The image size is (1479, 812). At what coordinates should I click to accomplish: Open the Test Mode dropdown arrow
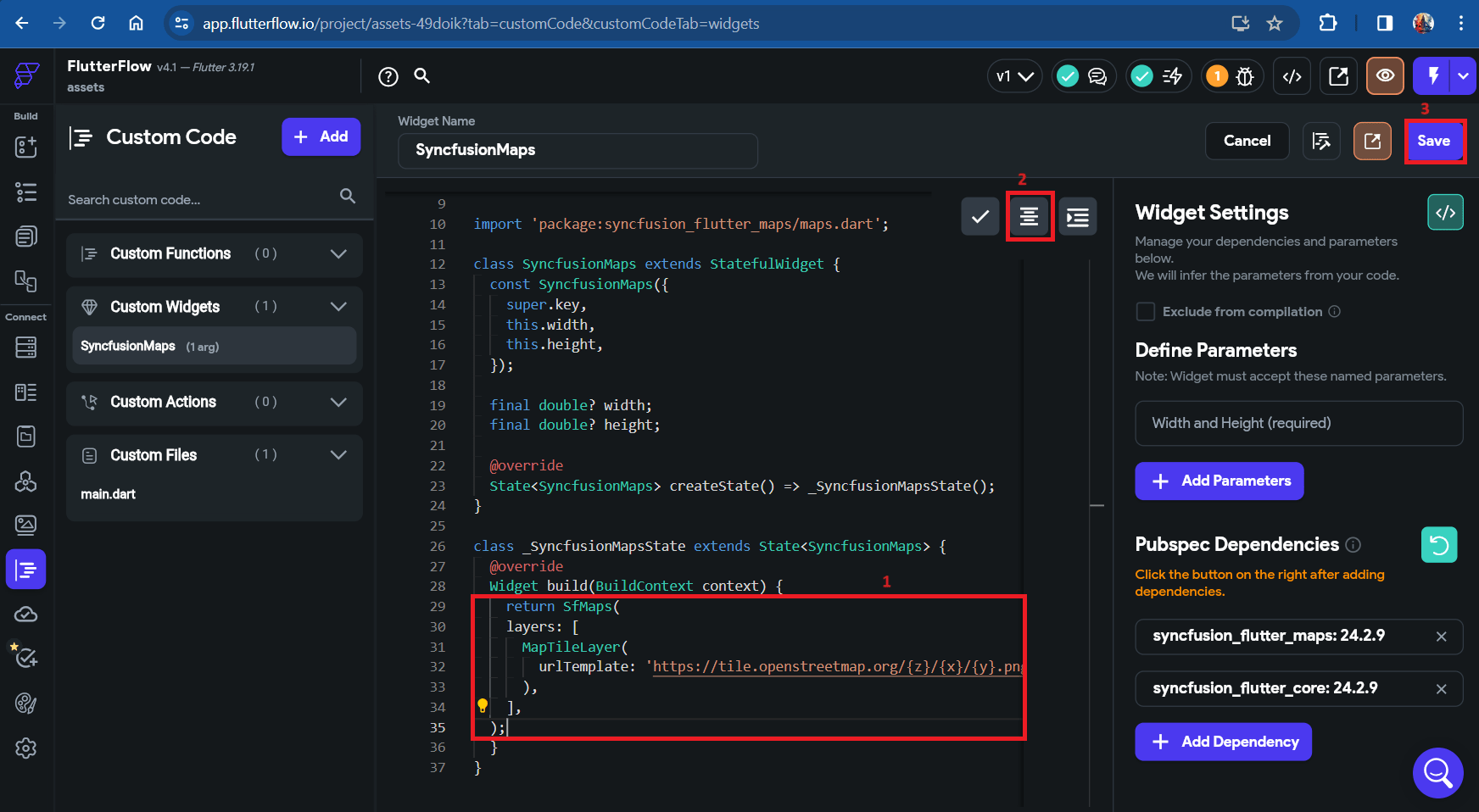[1463, 76]
